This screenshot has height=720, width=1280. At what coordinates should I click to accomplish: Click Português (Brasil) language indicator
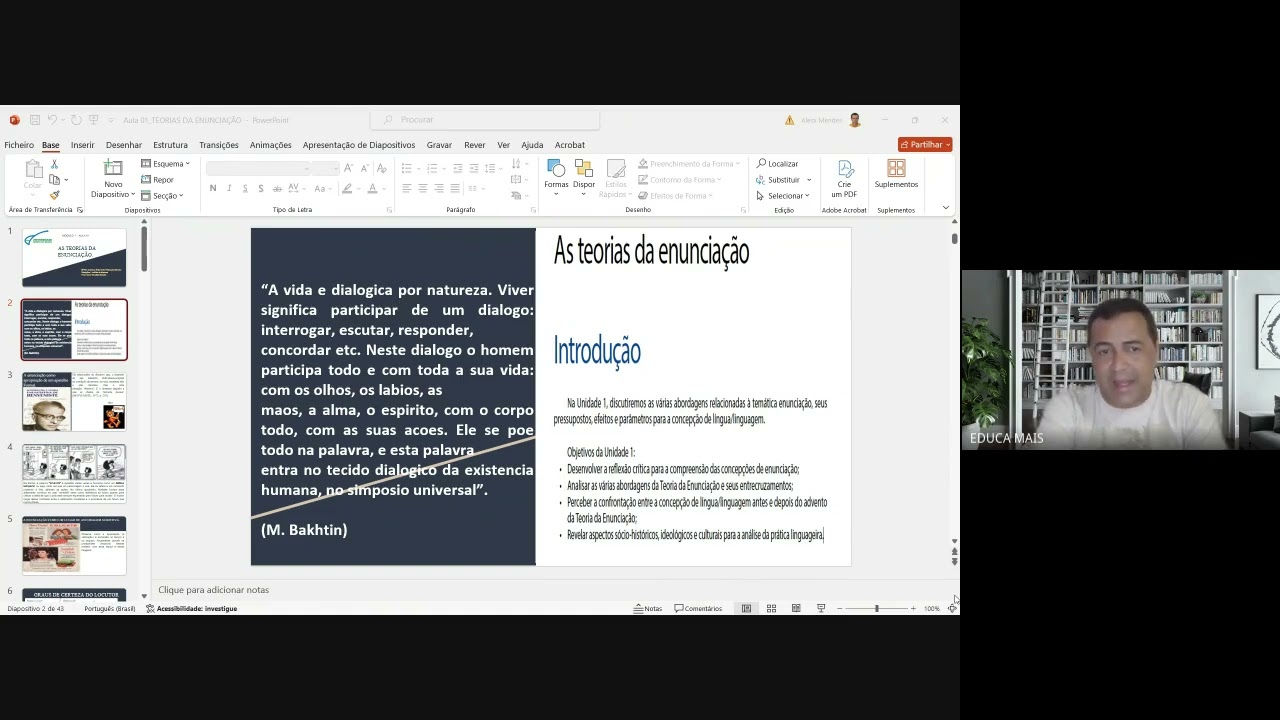coord(110,608)
